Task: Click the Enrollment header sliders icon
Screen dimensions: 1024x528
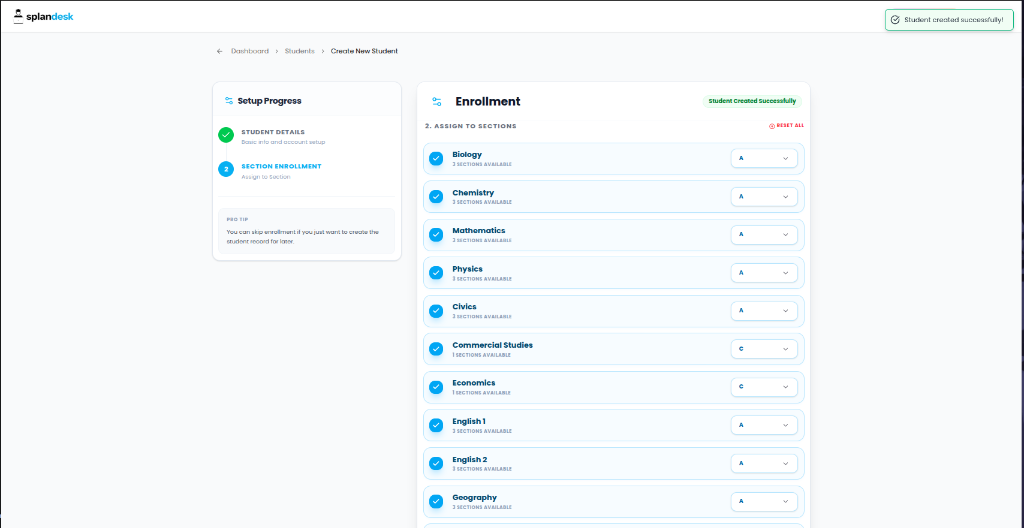Action: 437,102
